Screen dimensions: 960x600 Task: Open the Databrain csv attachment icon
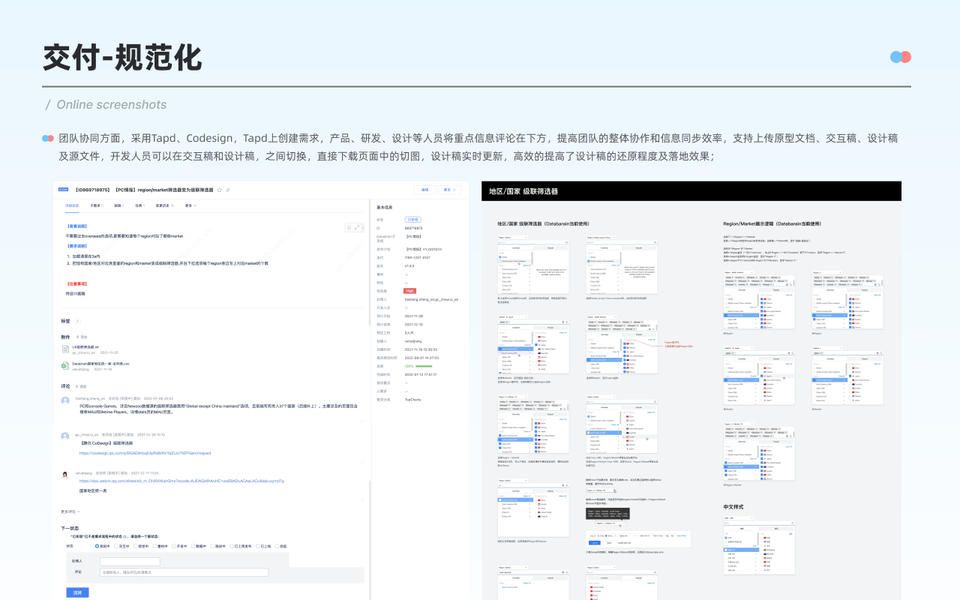pyautogui.click(x=65, y=366)
